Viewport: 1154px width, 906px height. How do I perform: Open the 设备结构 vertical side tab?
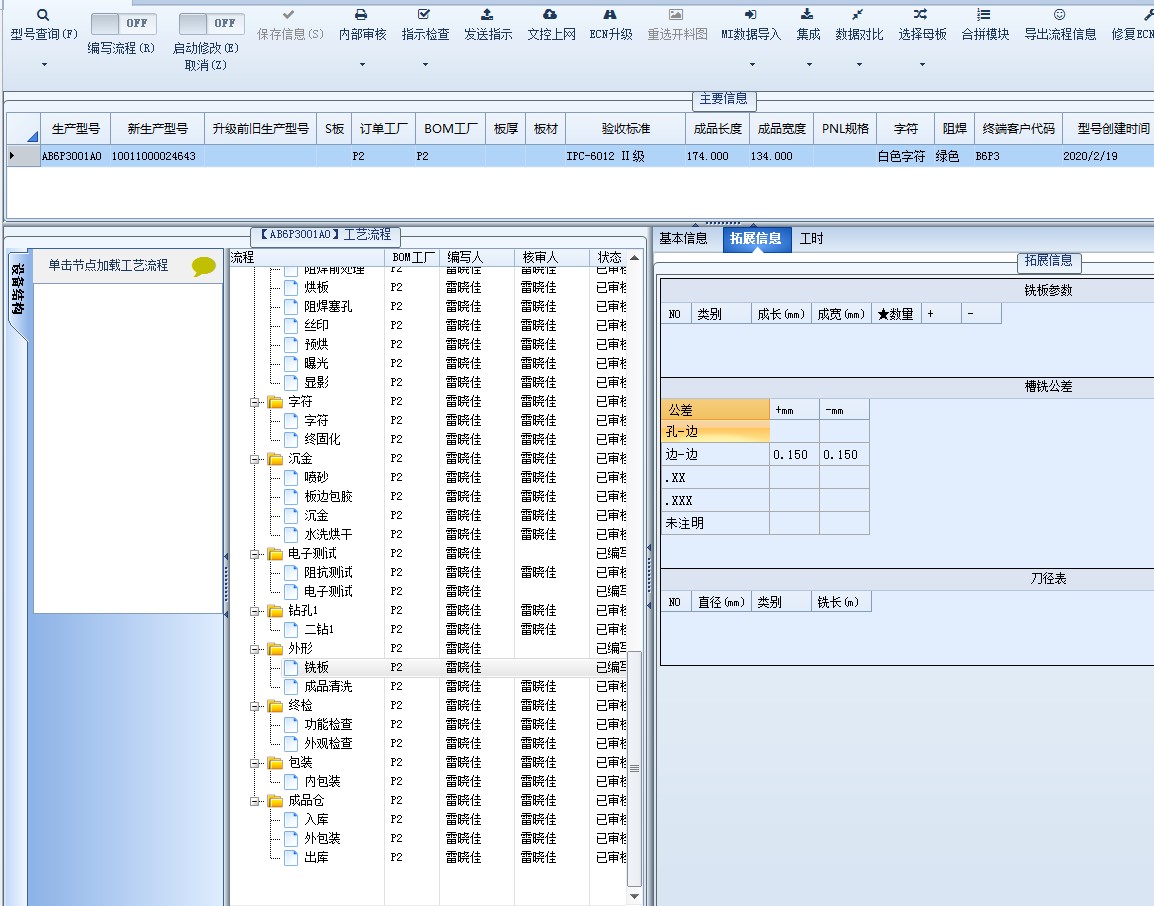[x=18, y=289]
